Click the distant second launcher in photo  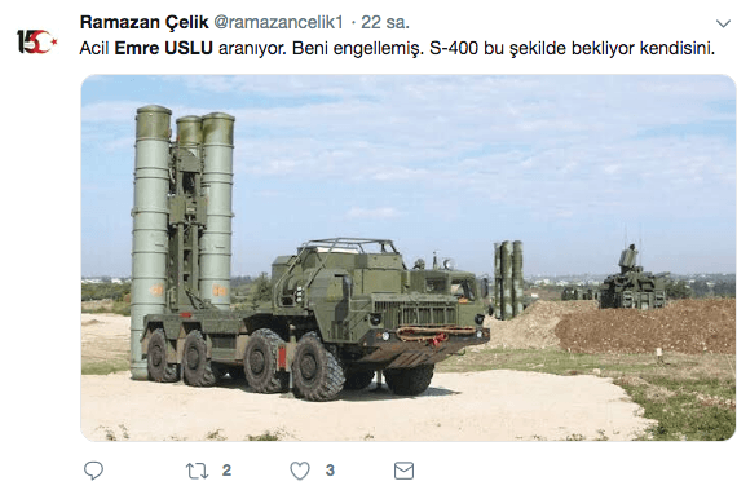(x=508, y=278)
